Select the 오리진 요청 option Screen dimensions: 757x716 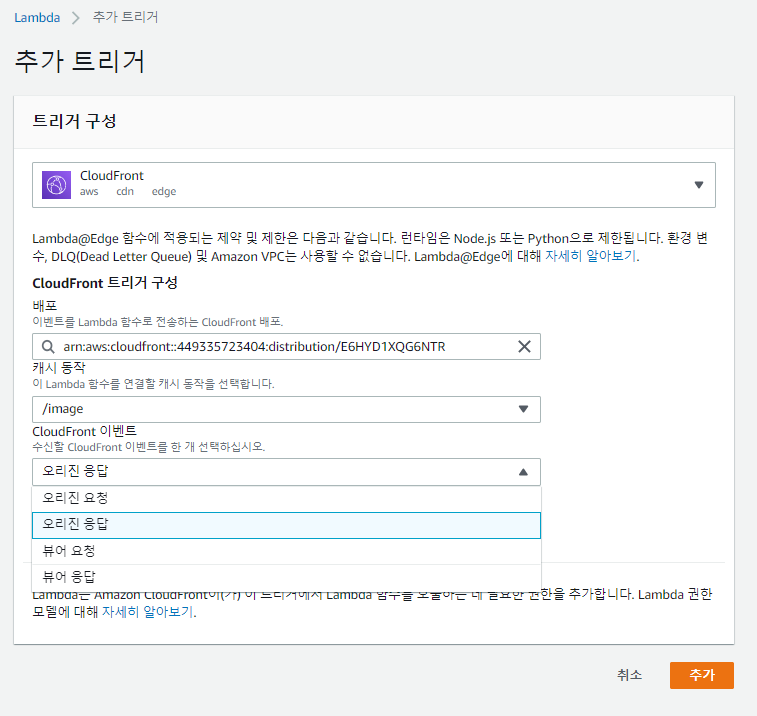point(286,498)
